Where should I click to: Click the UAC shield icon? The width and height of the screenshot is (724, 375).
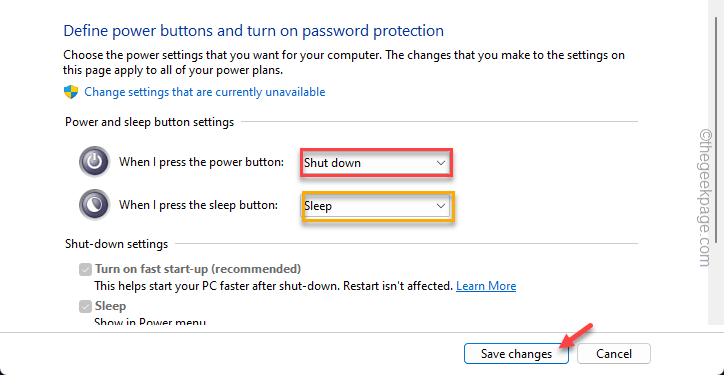click(x=71, y=92)
